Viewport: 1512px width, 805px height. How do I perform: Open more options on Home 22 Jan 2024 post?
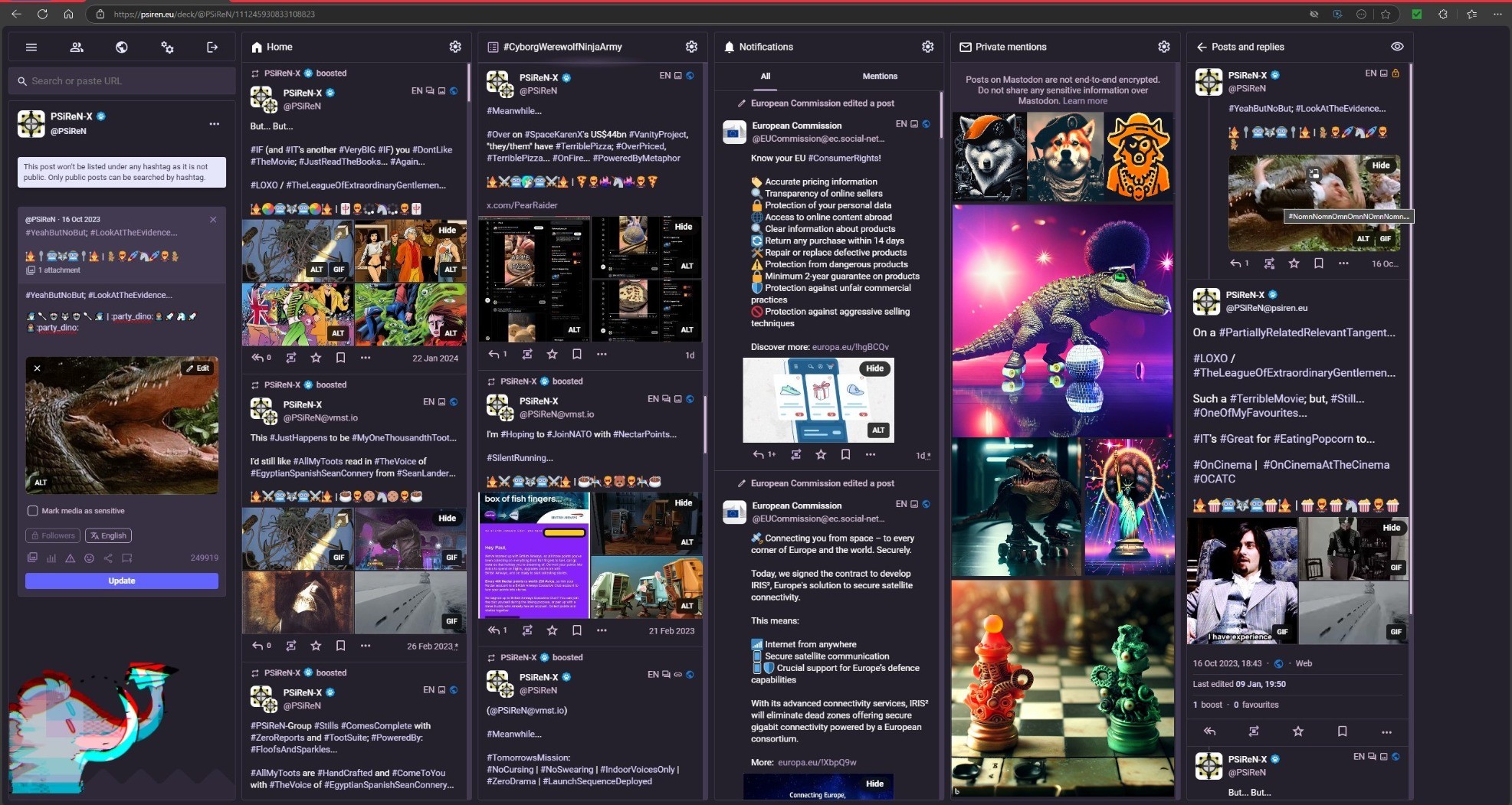pos(366,358)
